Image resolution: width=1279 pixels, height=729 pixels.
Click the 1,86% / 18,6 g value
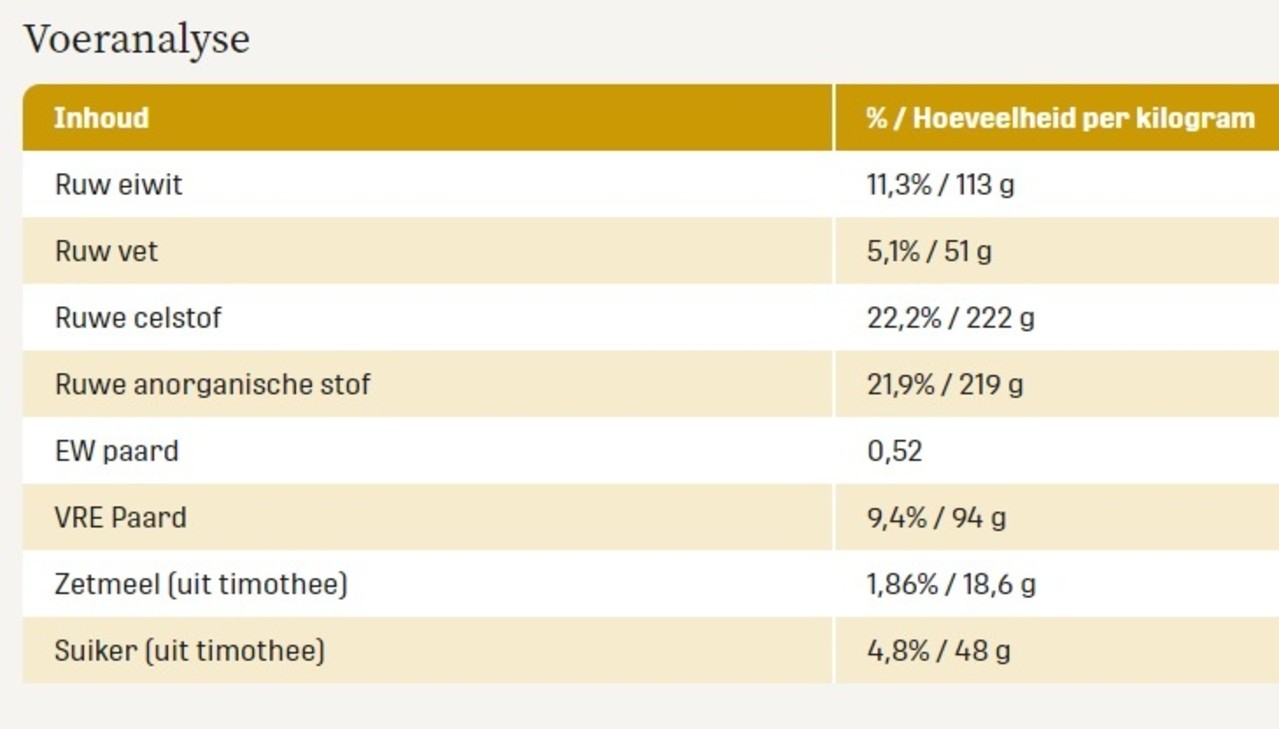951,584
